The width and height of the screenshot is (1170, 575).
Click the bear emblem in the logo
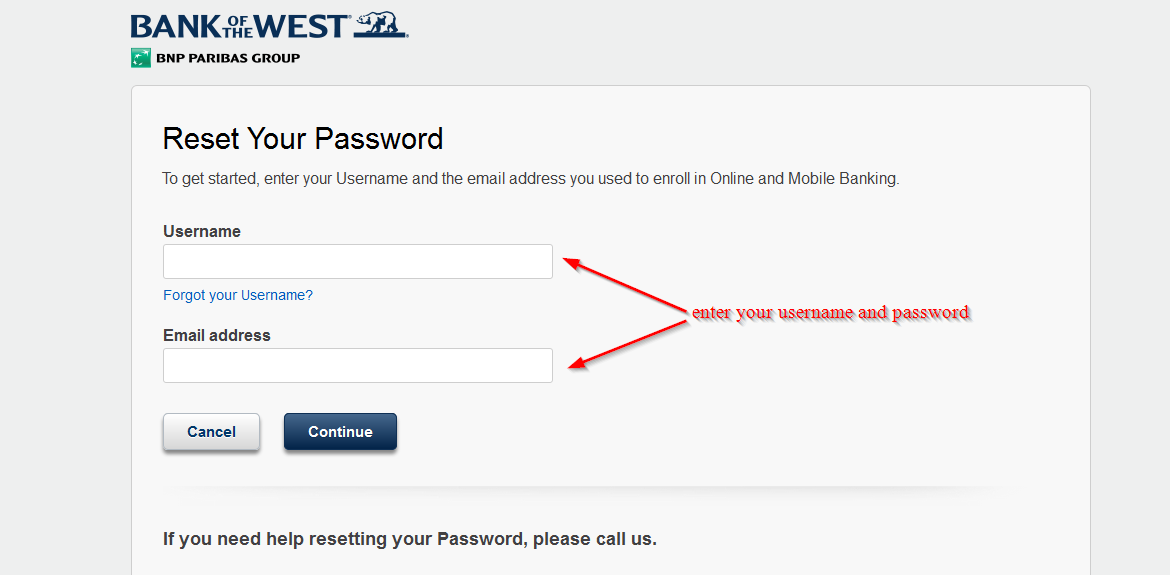pos(380,25)
